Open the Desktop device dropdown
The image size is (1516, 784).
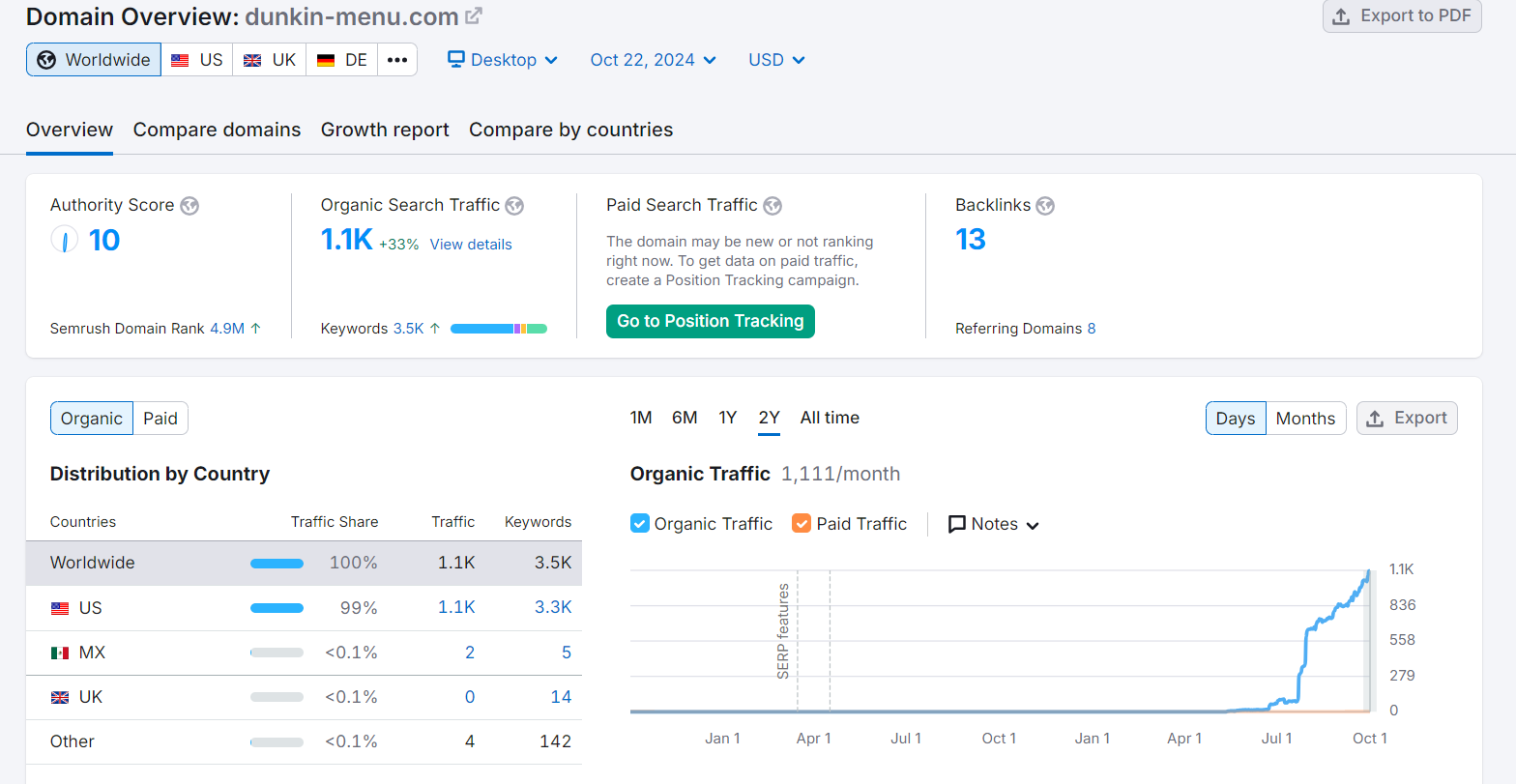click(x=503, y=60)
